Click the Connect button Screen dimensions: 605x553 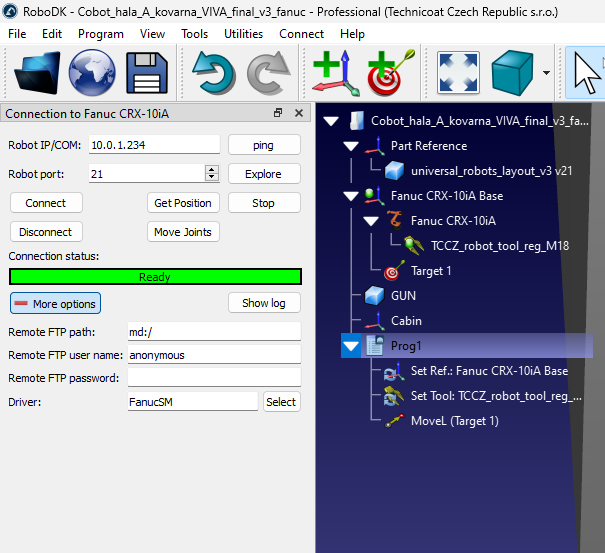[x=46, y=203]
